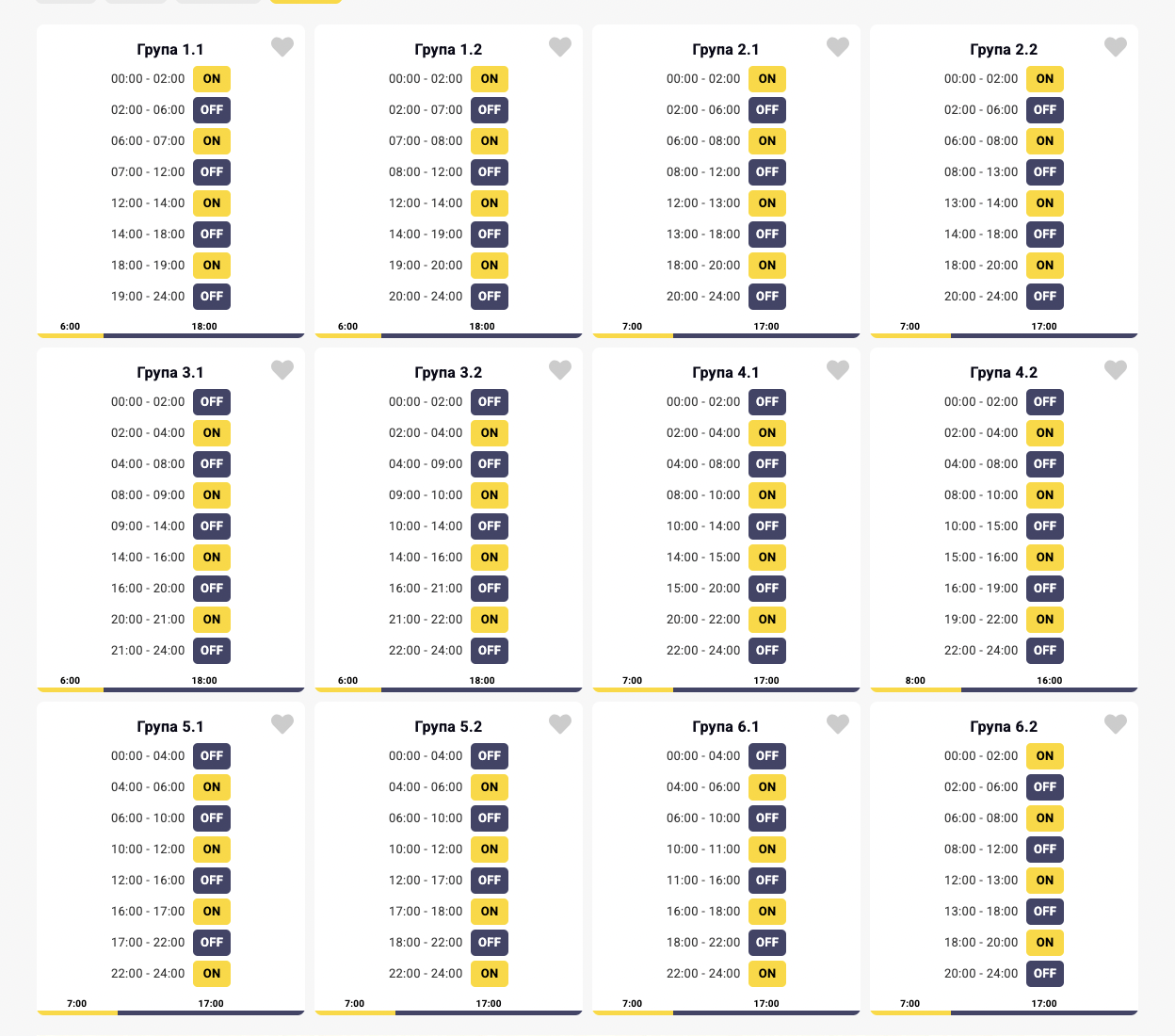Click the 18:00 - 20:00 time range in Група 6.2
This screenshot has height=1036, width=1175.
(981, 943)
